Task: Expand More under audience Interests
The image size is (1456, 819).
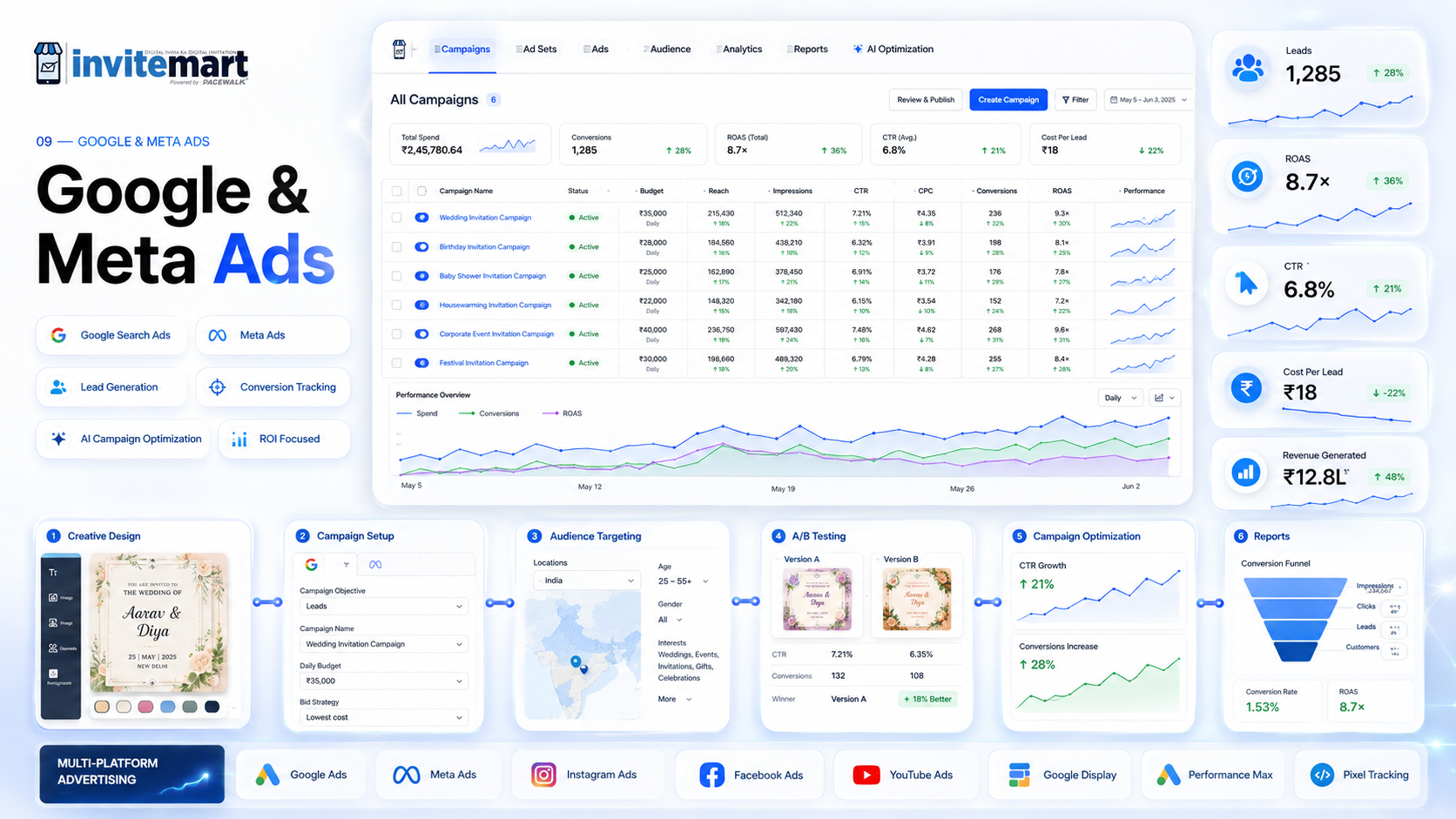Action: [x=675, y=699]
